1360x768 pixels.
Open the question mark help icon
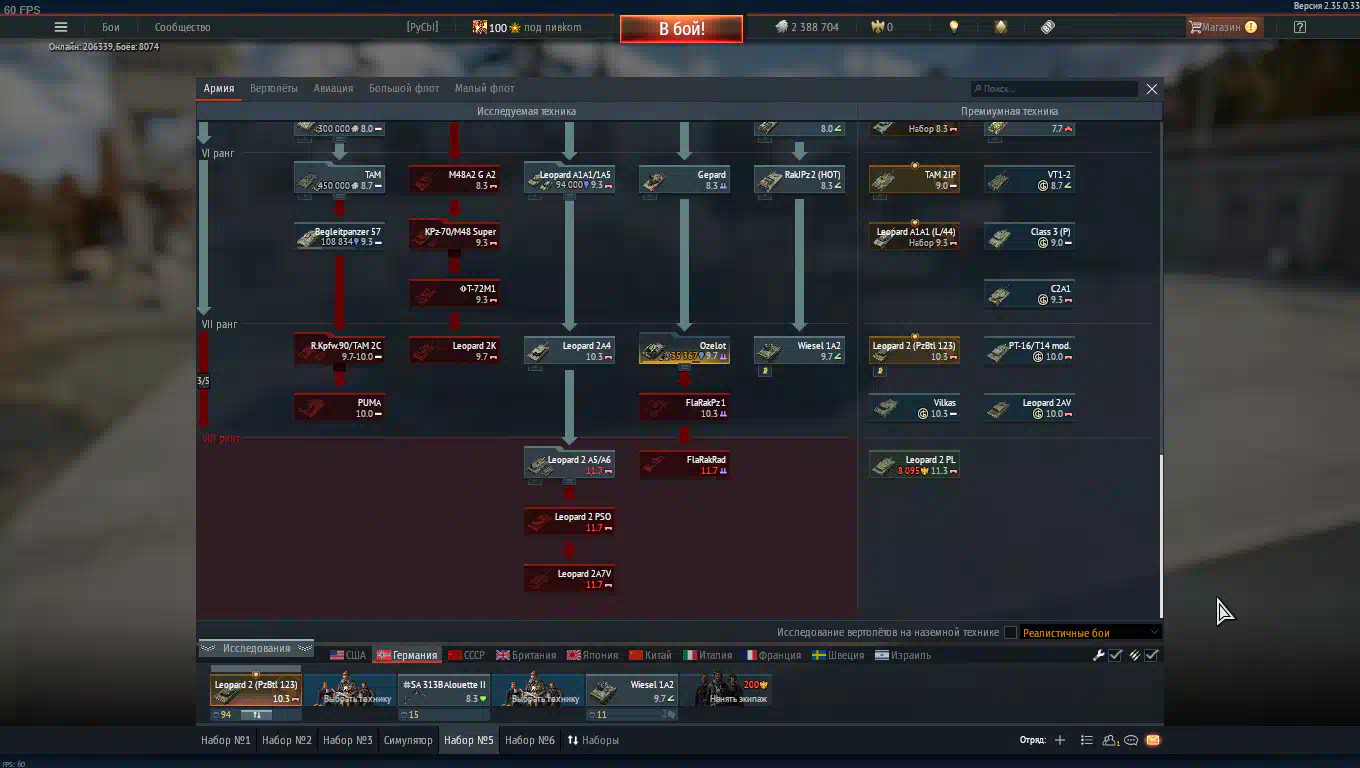(x=1300, y=27)
